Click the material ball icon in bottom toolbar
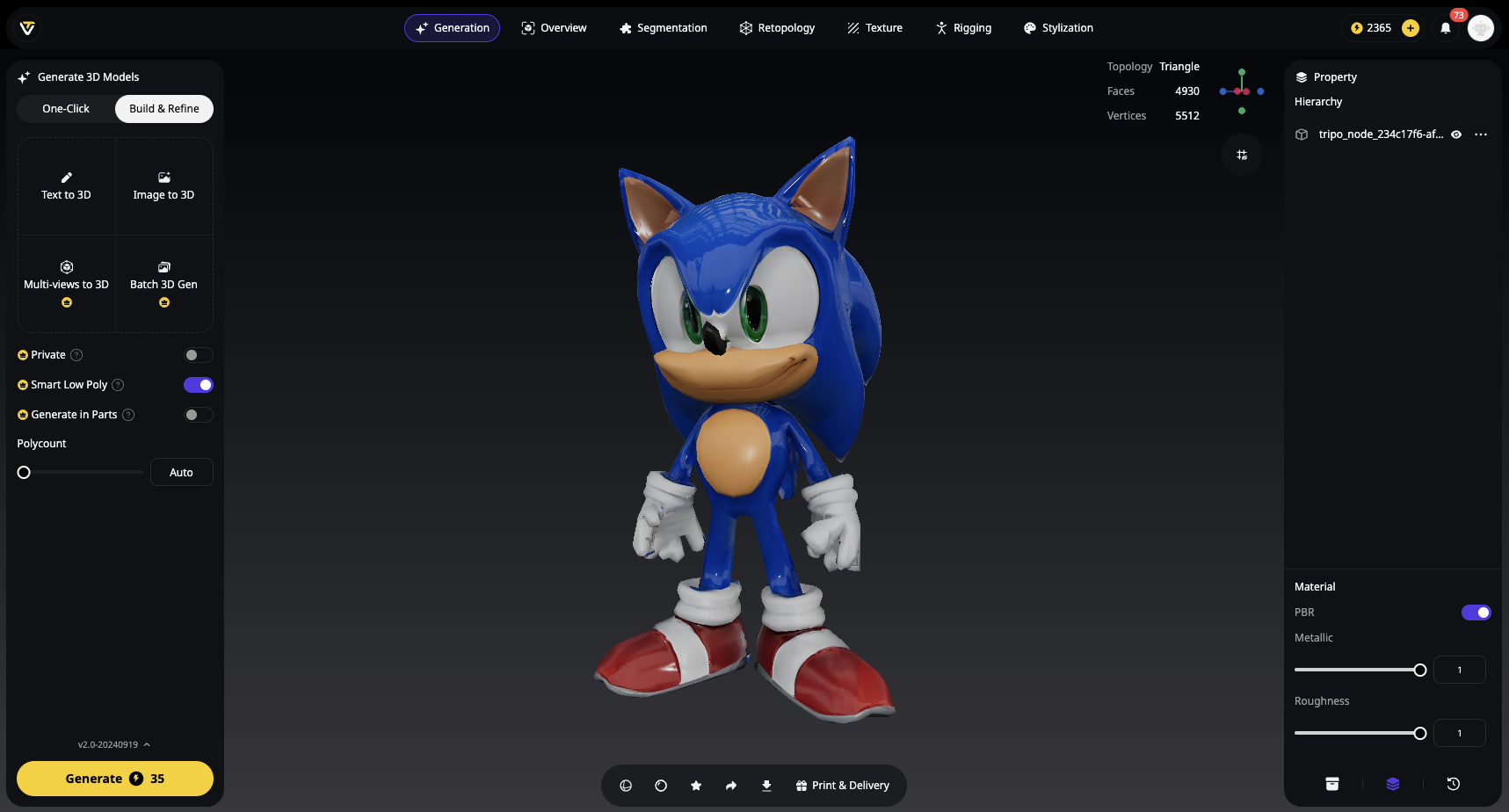This screenshot has height=812, width=1509. pyautogui.click(x=661, y=786)
